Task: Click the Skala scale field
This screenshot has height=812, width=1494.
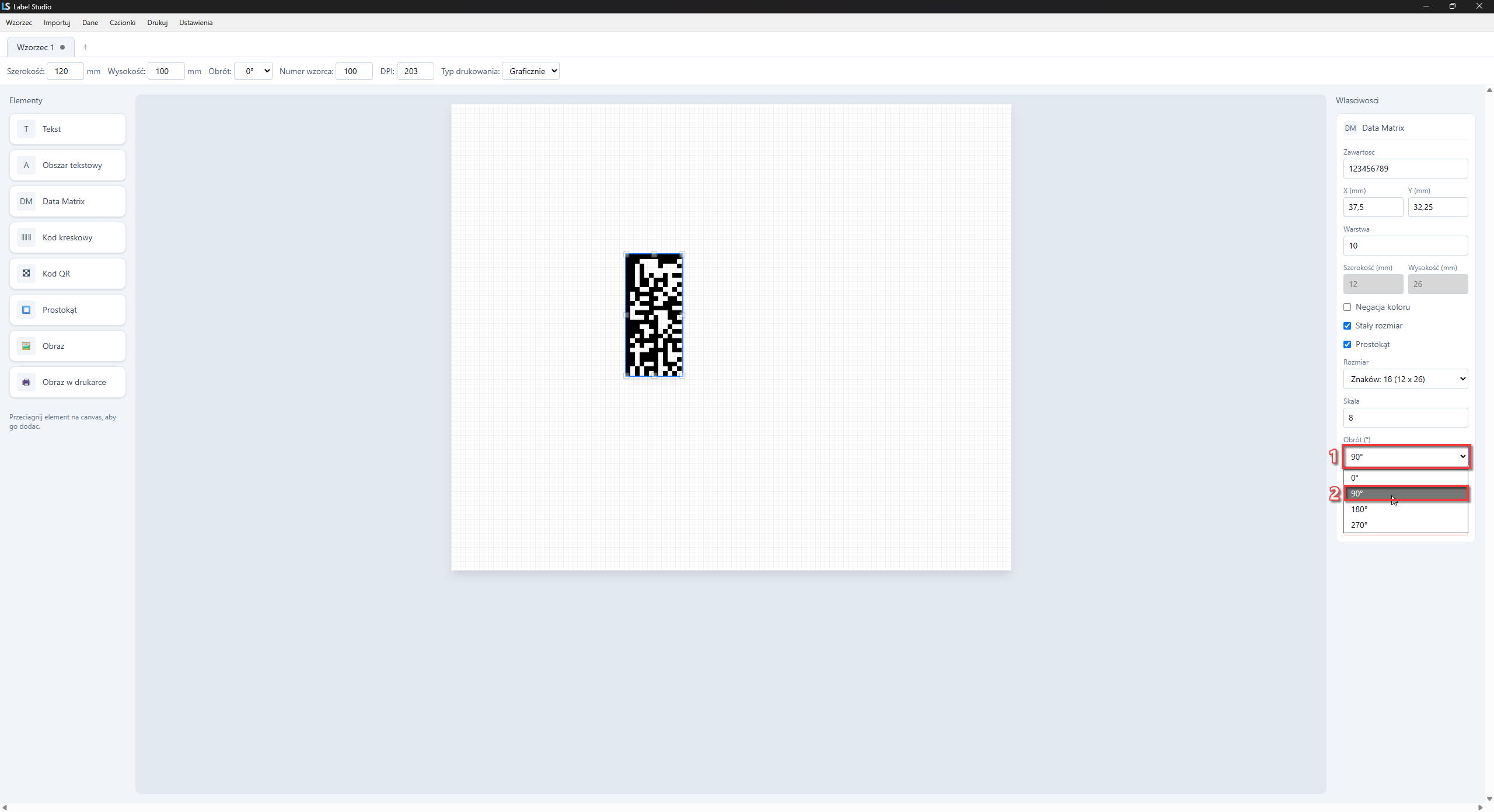Action: tap(1405, 418)
